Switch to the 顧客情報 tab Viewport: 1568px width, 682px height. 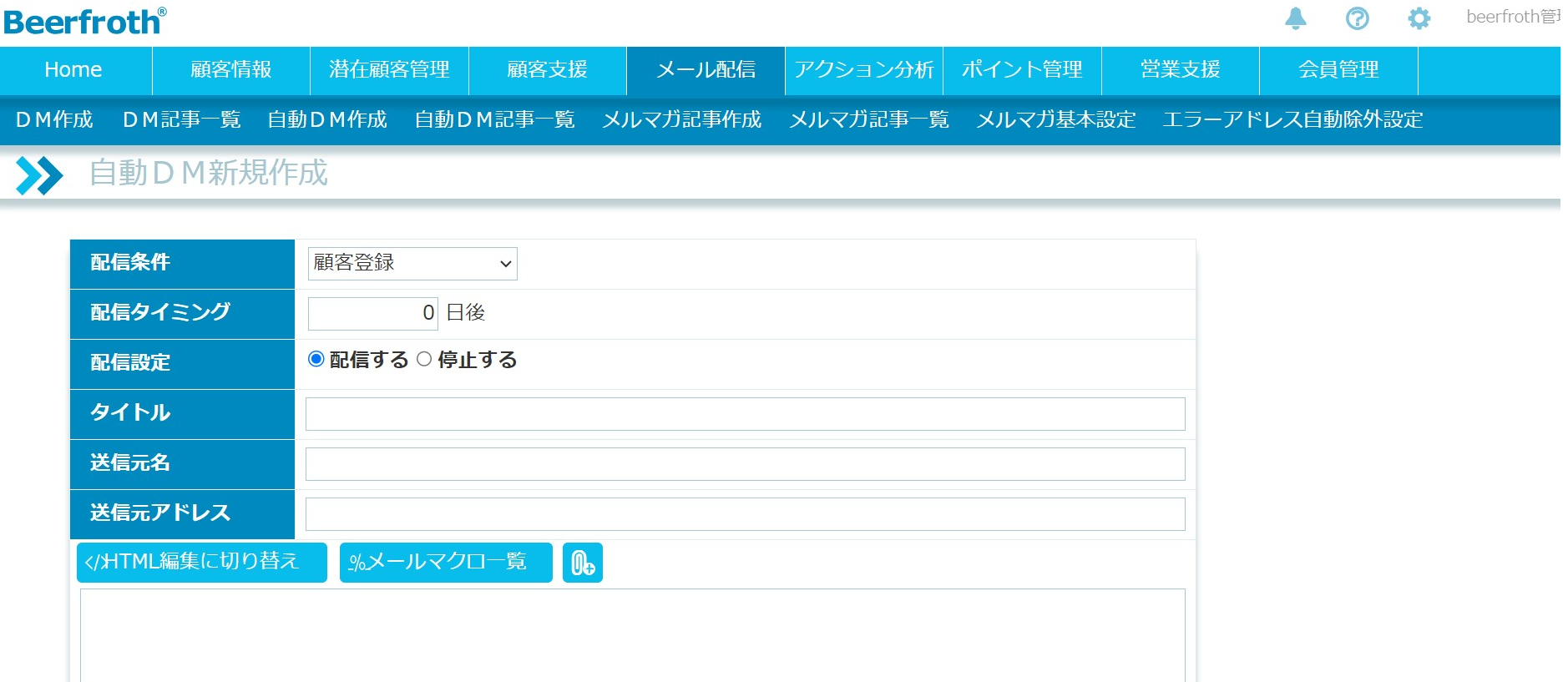231,70
